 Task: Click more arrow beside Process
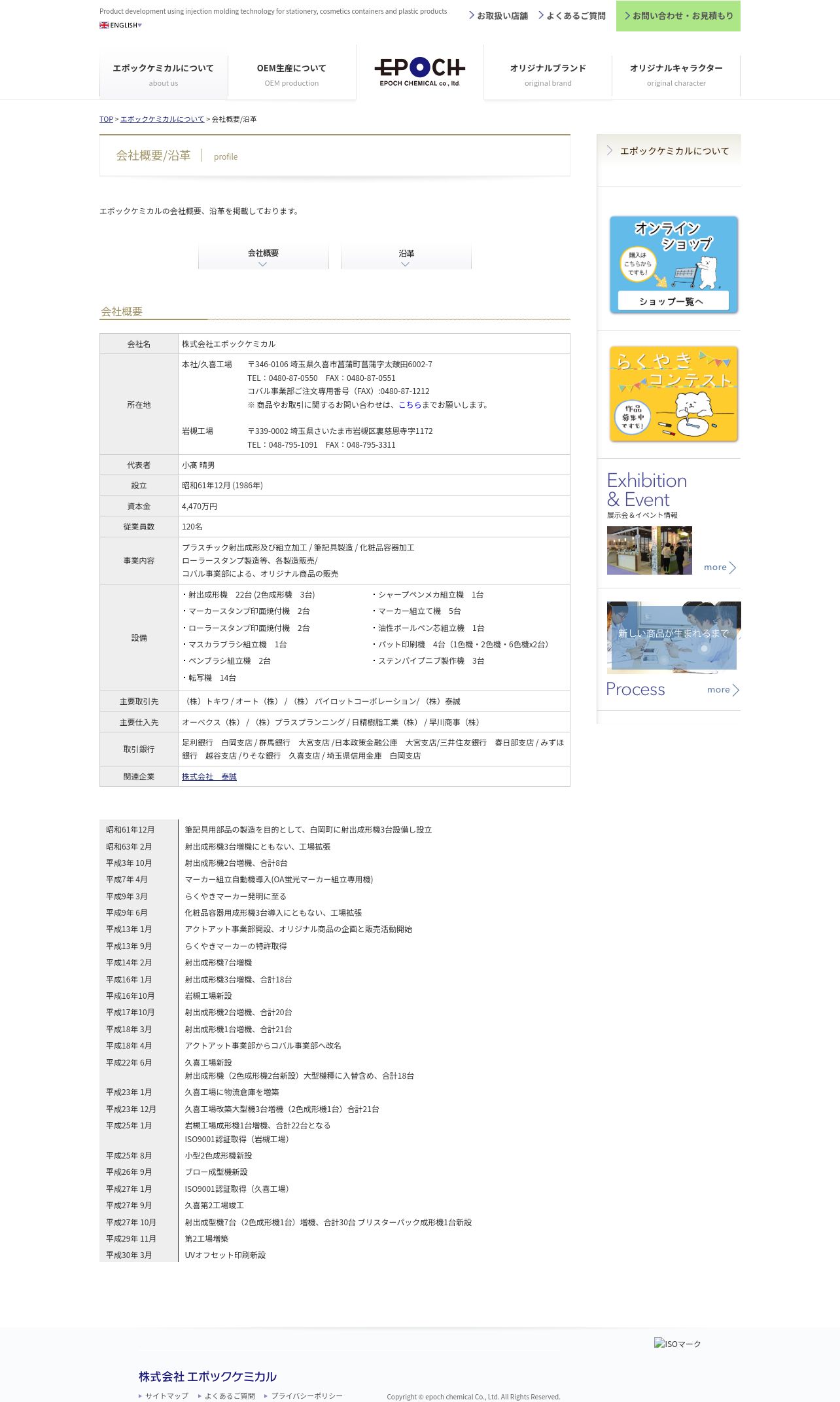pyautogui.click(x=723, y=690)
